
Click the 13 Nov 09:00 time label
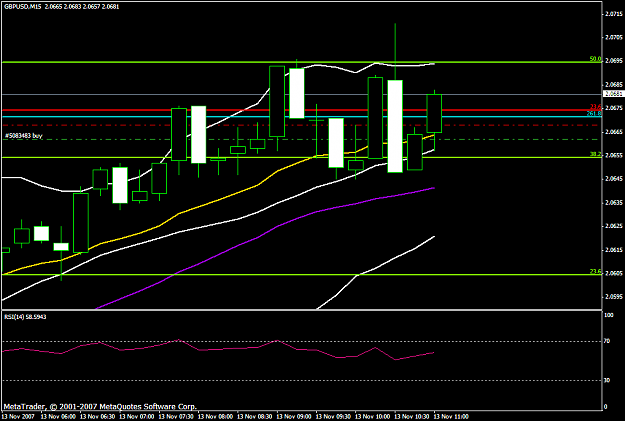294,416
